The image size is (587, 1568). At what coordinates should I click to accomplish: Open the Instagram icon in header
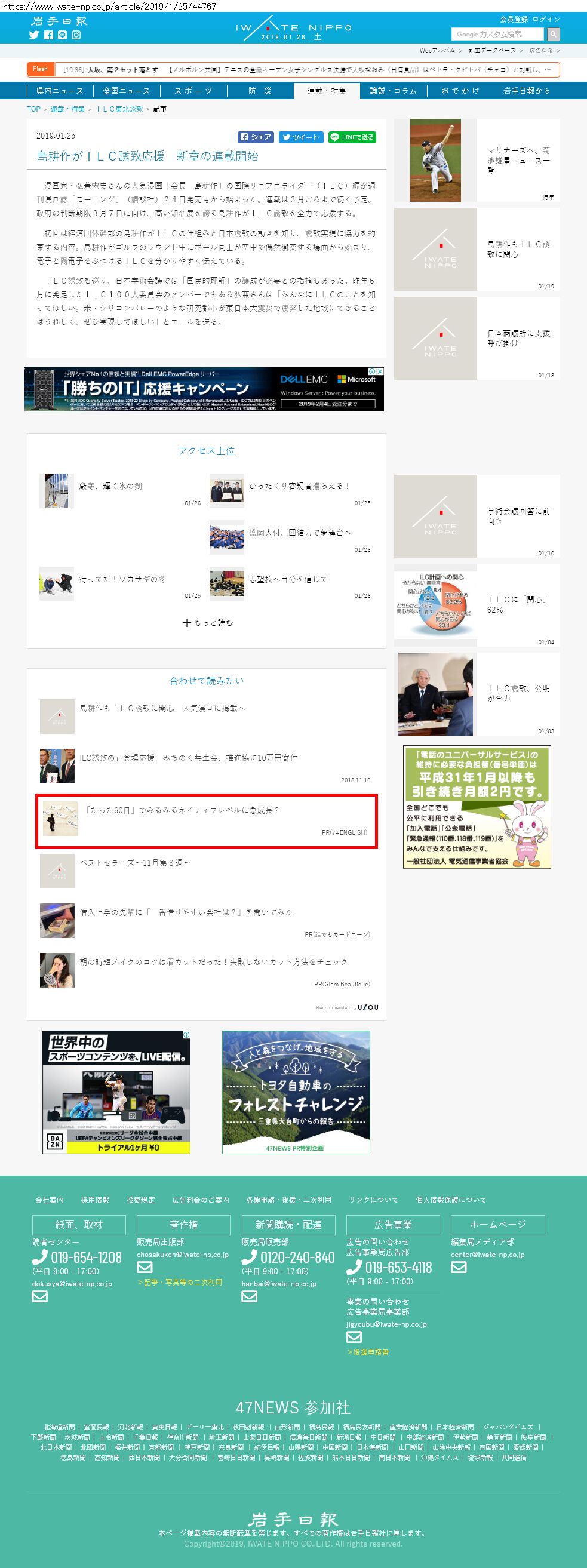click(x=76, y=35)
